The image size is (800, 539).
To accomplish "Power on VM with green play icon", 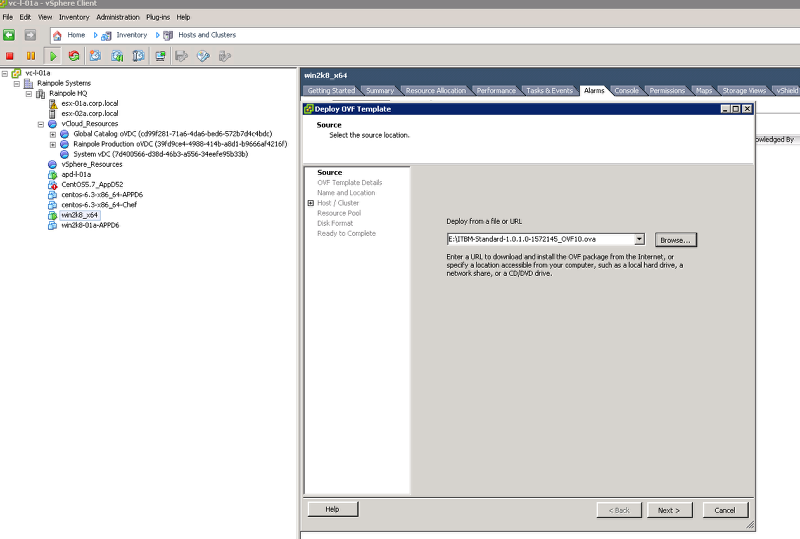I will pos(53,56).
